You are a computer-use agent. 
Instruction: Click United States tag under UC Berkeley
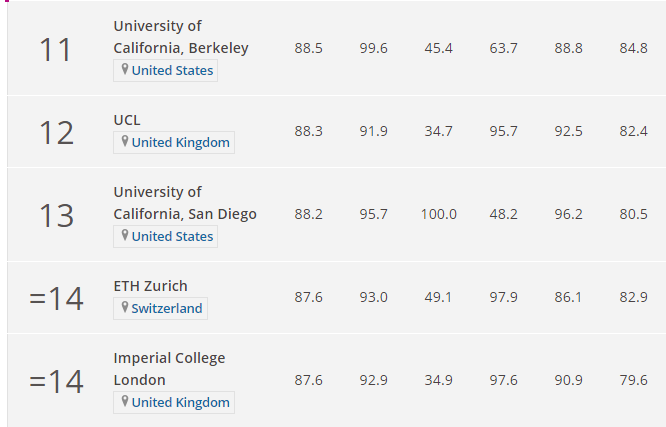click(x=172, y=70)
